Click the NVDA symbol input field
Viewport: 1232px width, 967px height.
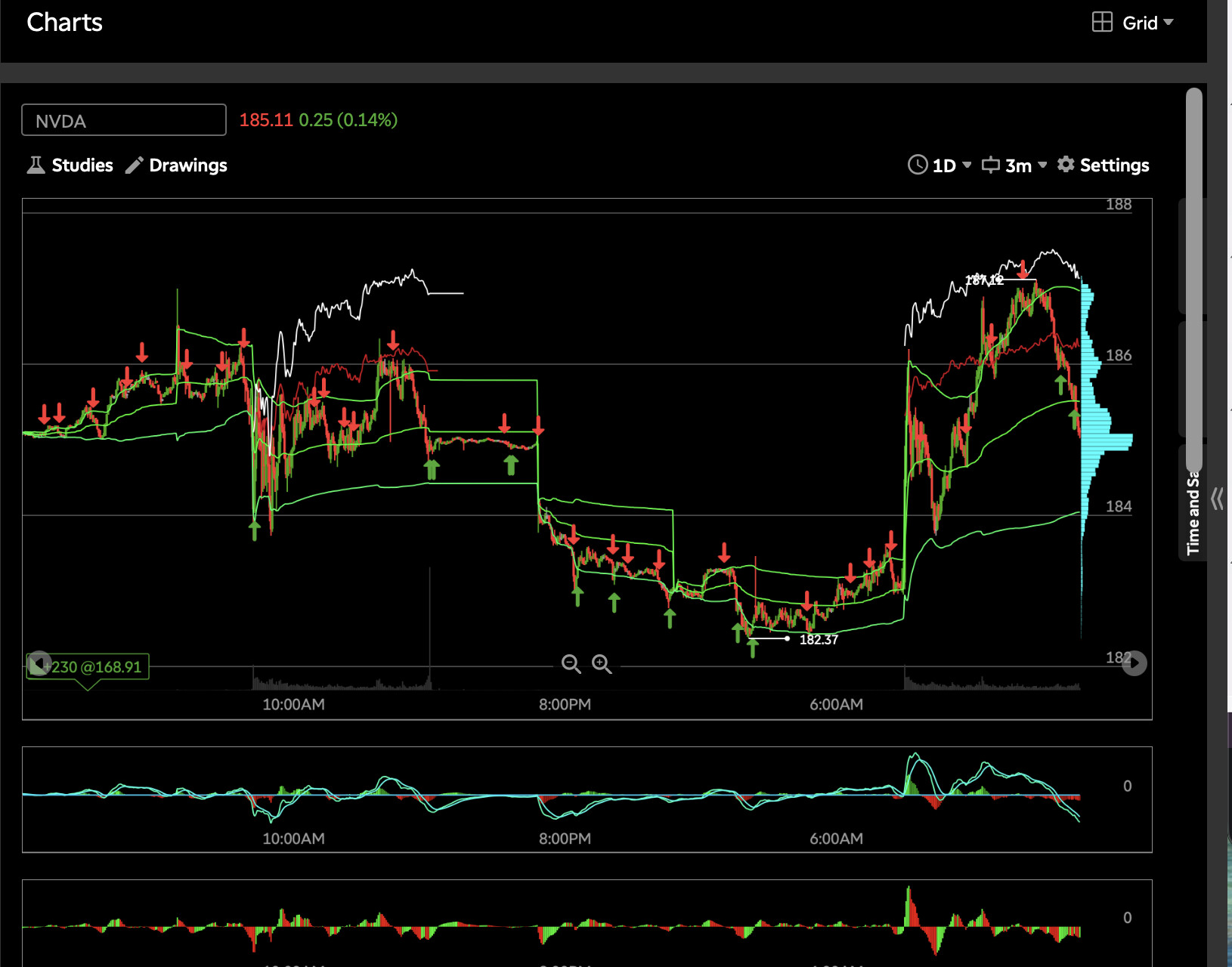124,120
